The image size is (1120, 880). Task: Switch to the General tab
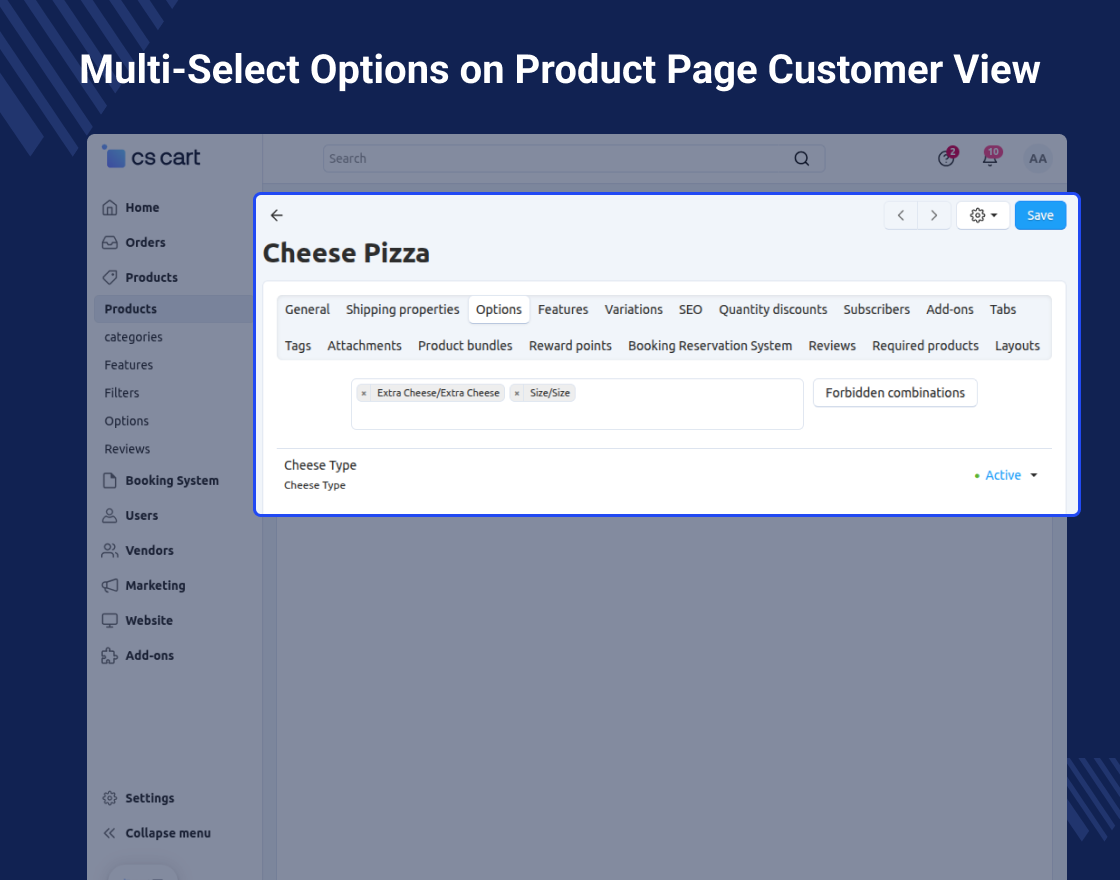307,310
